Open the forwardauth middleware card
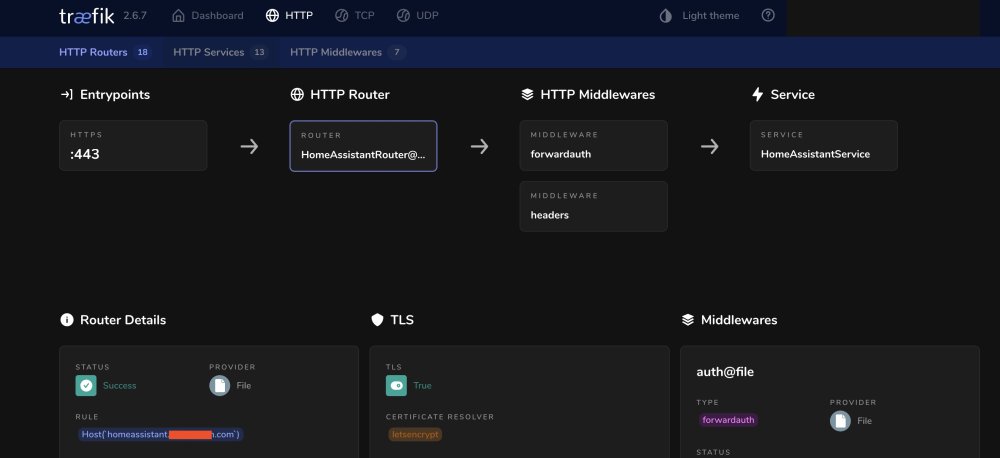This screenshot has width=1000, height=458. (x=593, y=145)
